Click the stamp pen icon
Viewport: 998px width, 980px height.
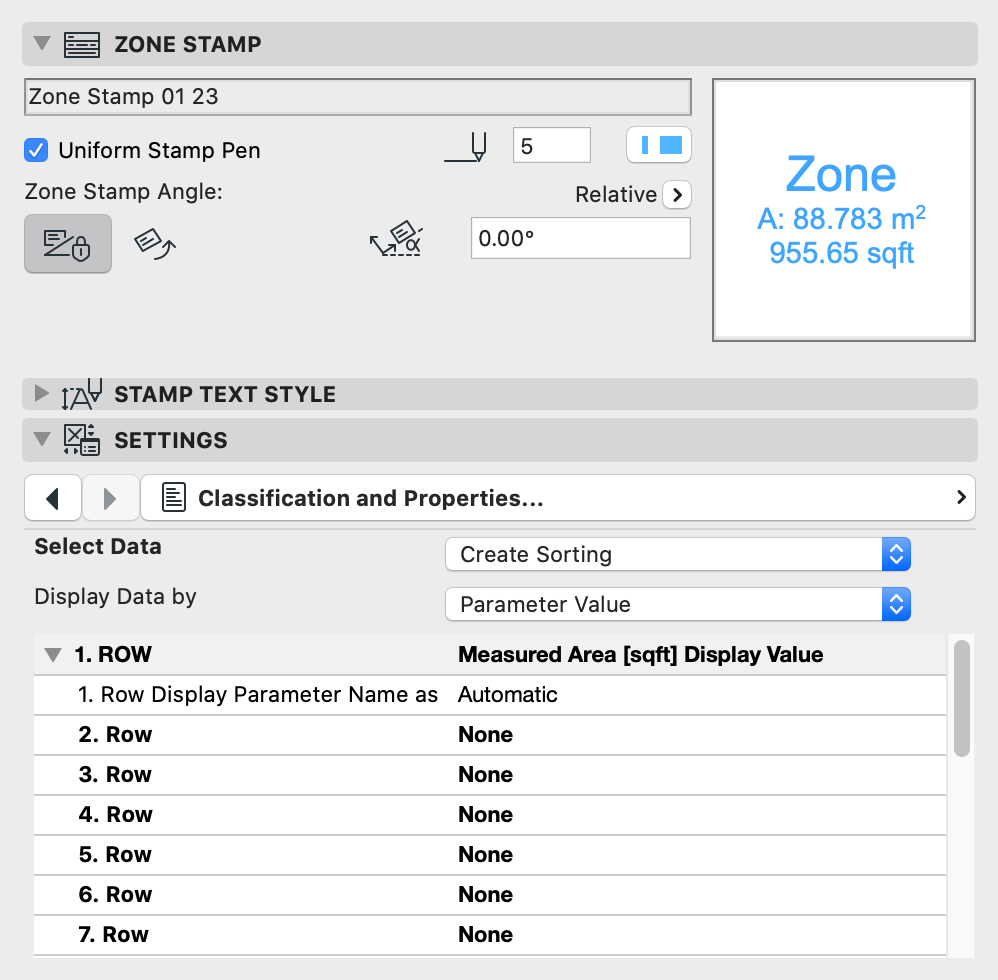click(x=467, y=148)
